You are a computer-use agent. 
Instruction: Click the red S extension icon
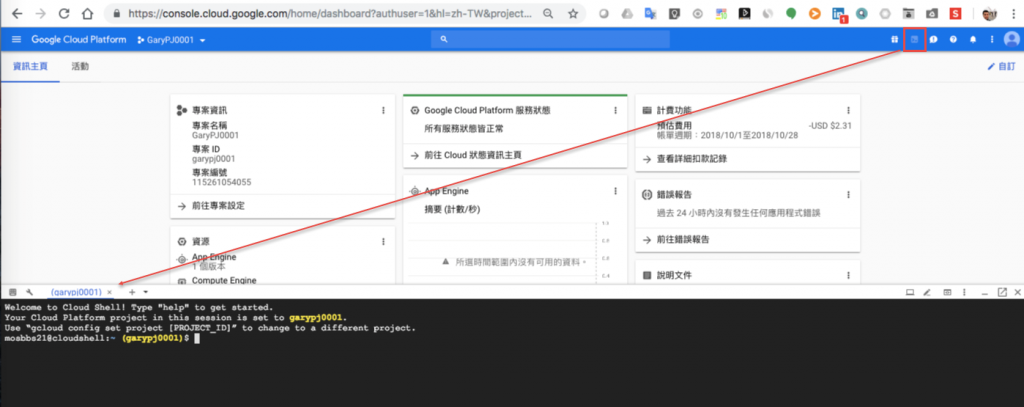click(x=956, y=13)
